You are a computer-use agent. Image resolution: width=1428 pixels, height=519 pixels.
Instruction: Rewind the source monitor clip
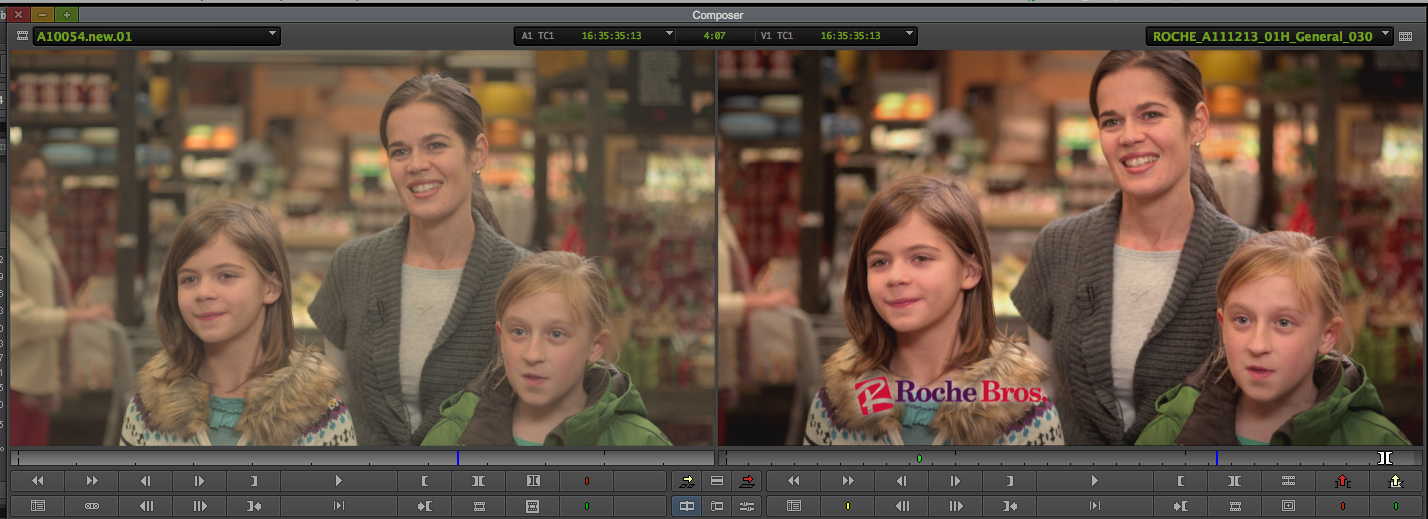click(38, 481)
